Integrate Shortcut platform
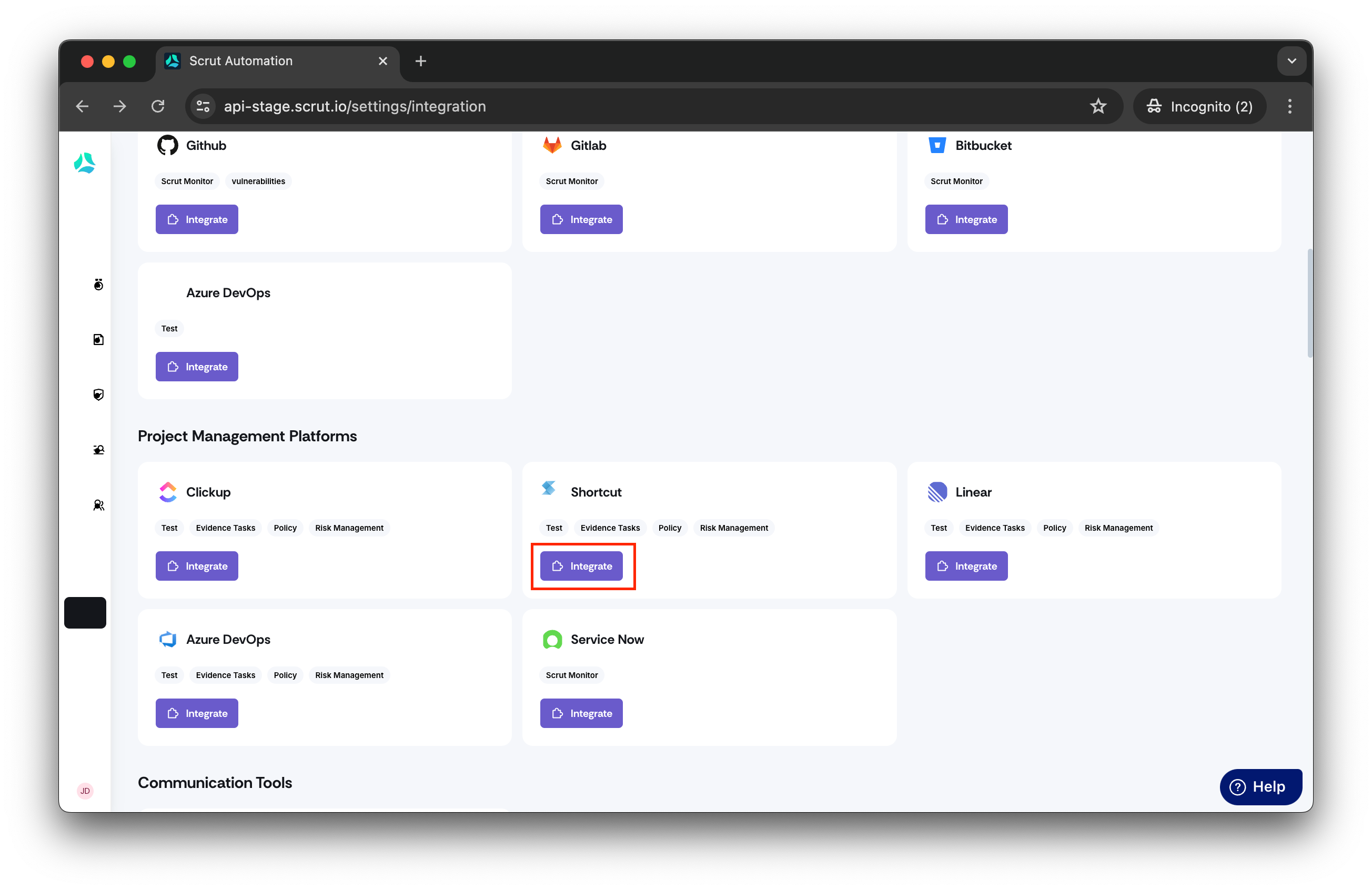 point(581,566)
